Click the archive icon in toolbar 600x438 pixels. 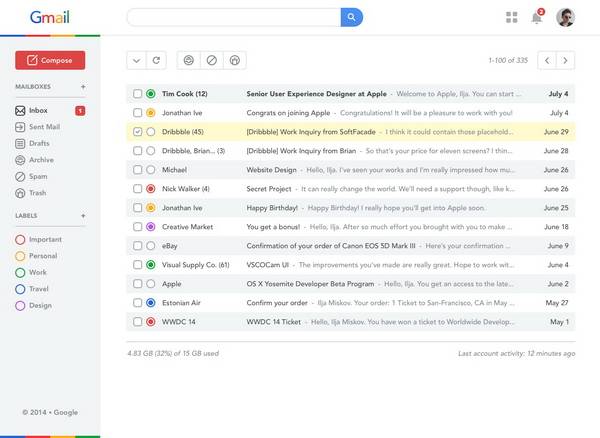point(188,60)
